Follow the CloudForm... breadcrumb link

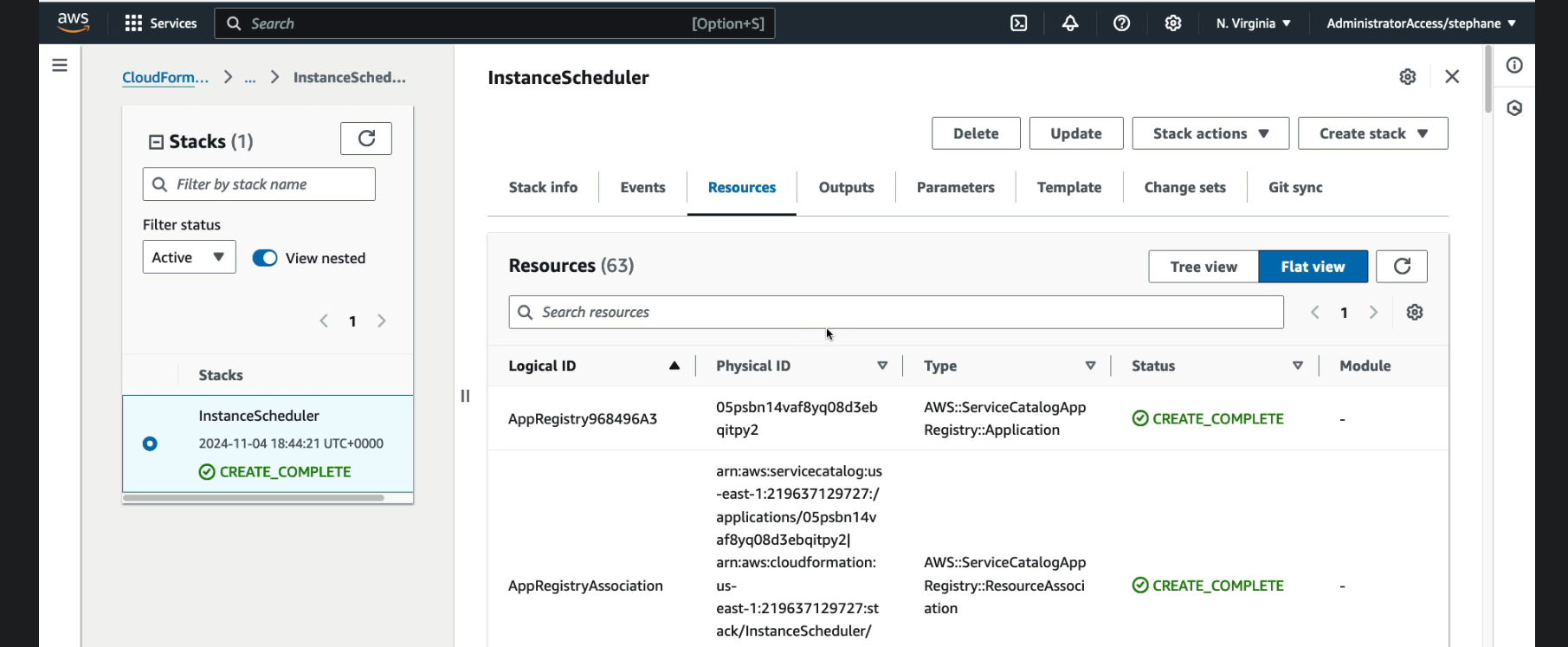click(165, 77)
